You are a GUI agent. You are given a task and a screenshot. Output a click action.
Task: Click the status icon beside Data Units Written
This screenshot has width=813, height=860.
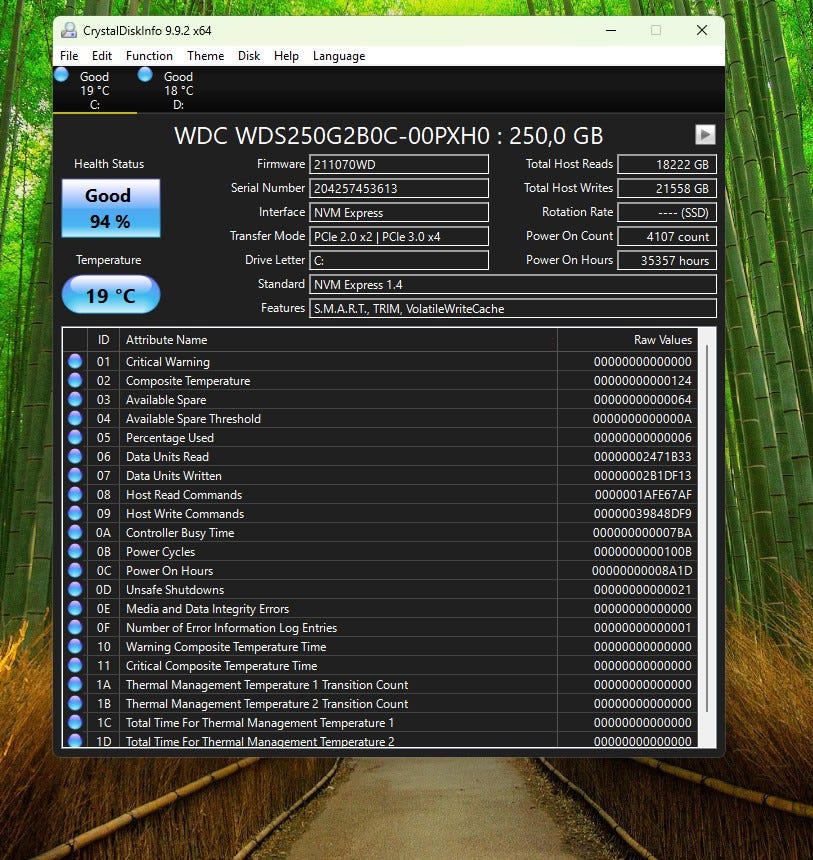(x=75, y=475)
